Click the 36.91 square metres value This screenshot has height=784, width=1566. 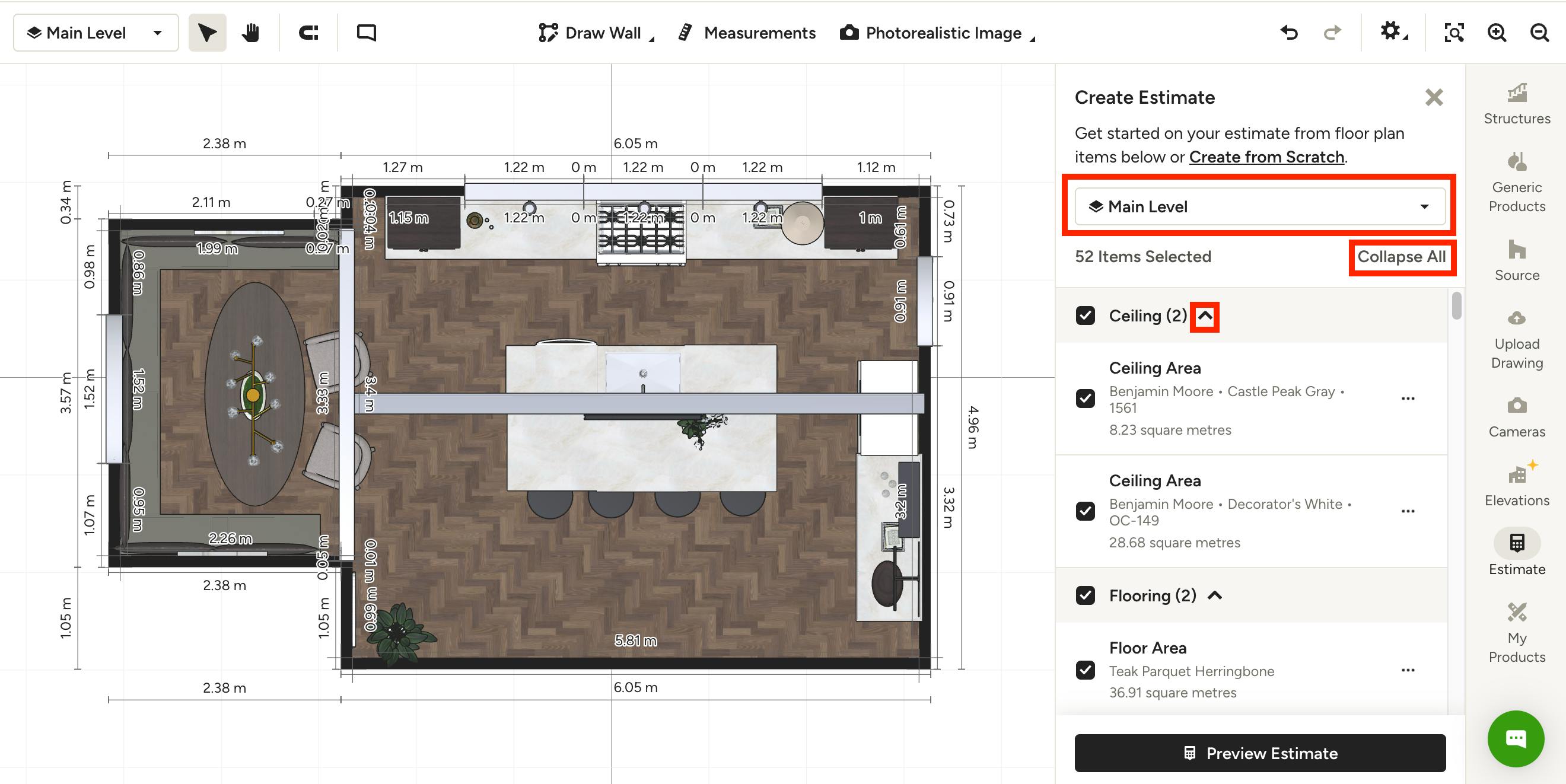(x=1173, y=693)
